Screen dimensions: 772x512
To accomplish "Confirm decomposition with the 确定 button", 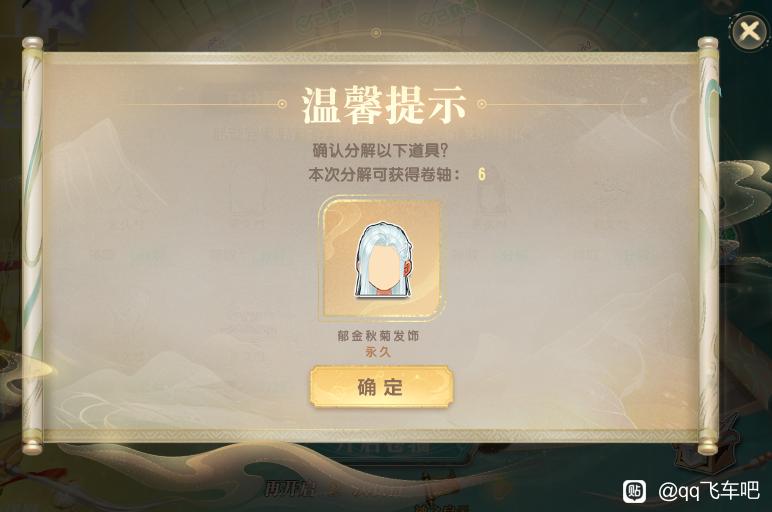I will (x=381, y=386).
